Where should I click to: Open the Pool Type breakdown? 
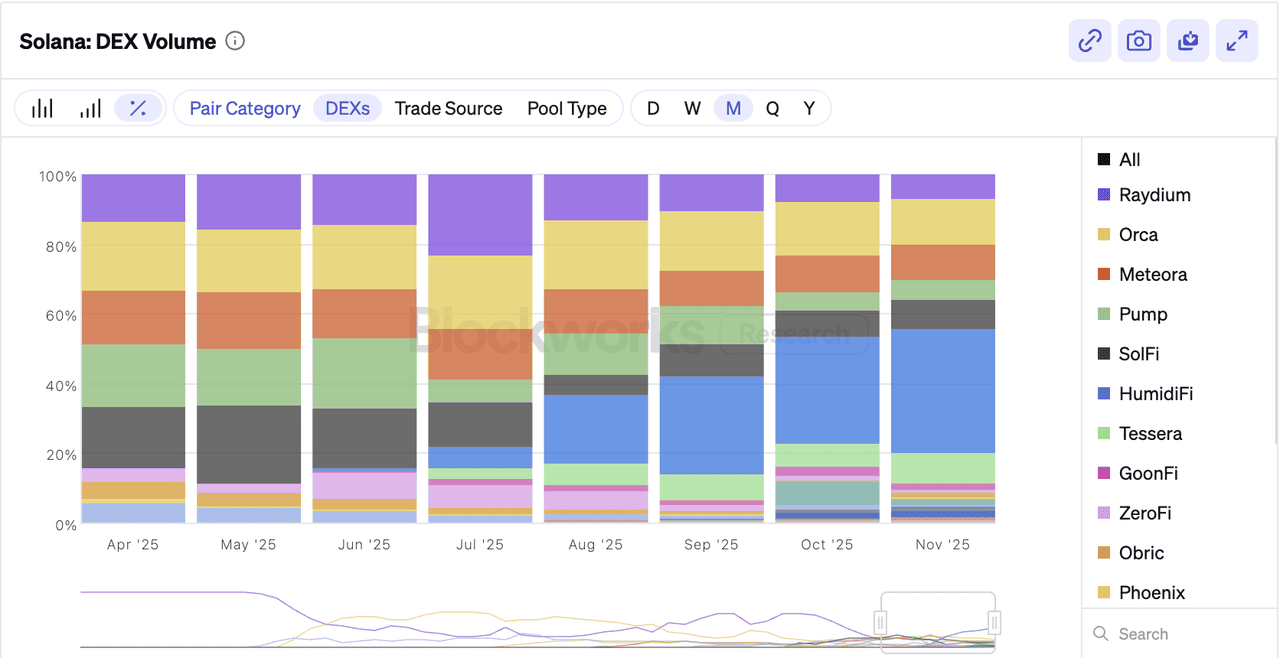click(567, 108)
